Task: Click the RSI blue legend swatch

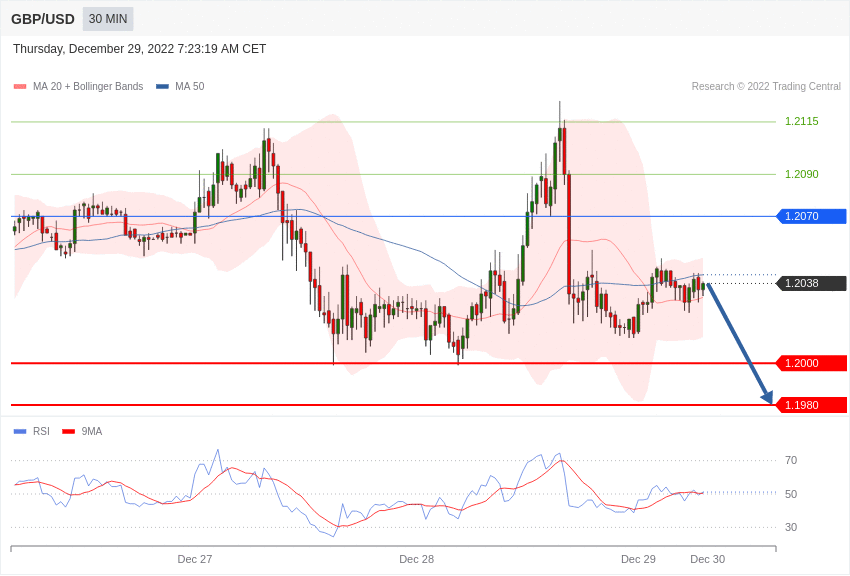Action: pos(20,431)
